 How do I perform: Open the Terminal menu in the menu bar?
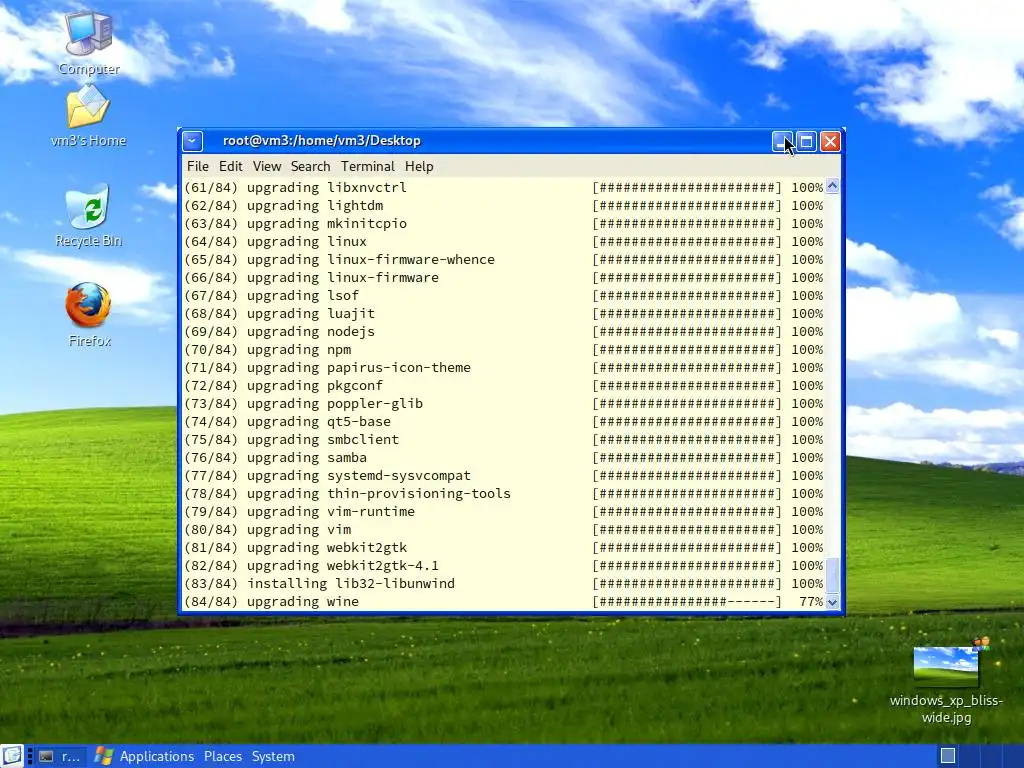point(368,167)
